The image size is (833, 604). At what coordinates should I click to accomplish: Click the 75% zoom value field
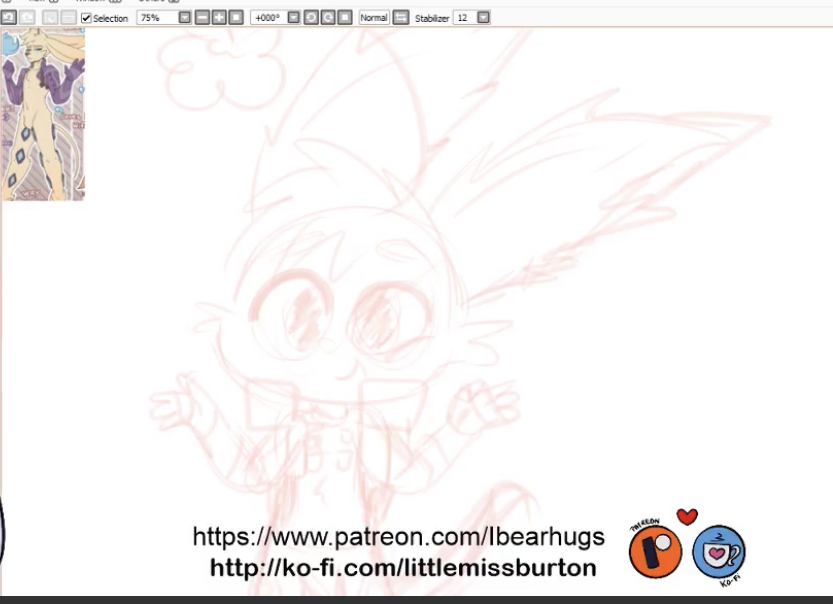pos(157,18)
